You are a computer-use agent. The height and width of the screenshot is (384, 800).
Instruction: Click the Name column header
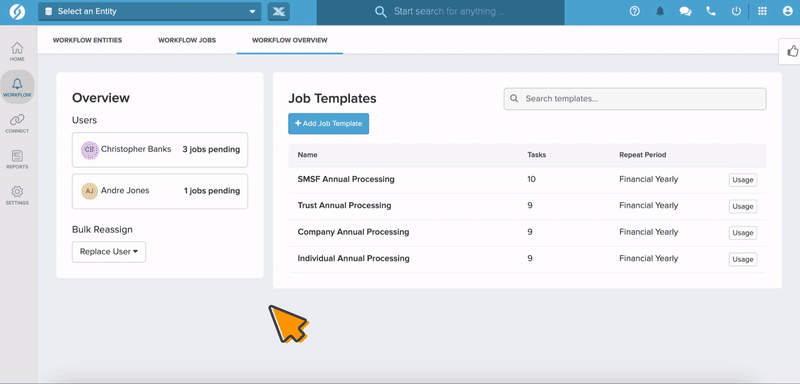pyautogui.click(x=307, y=155)
